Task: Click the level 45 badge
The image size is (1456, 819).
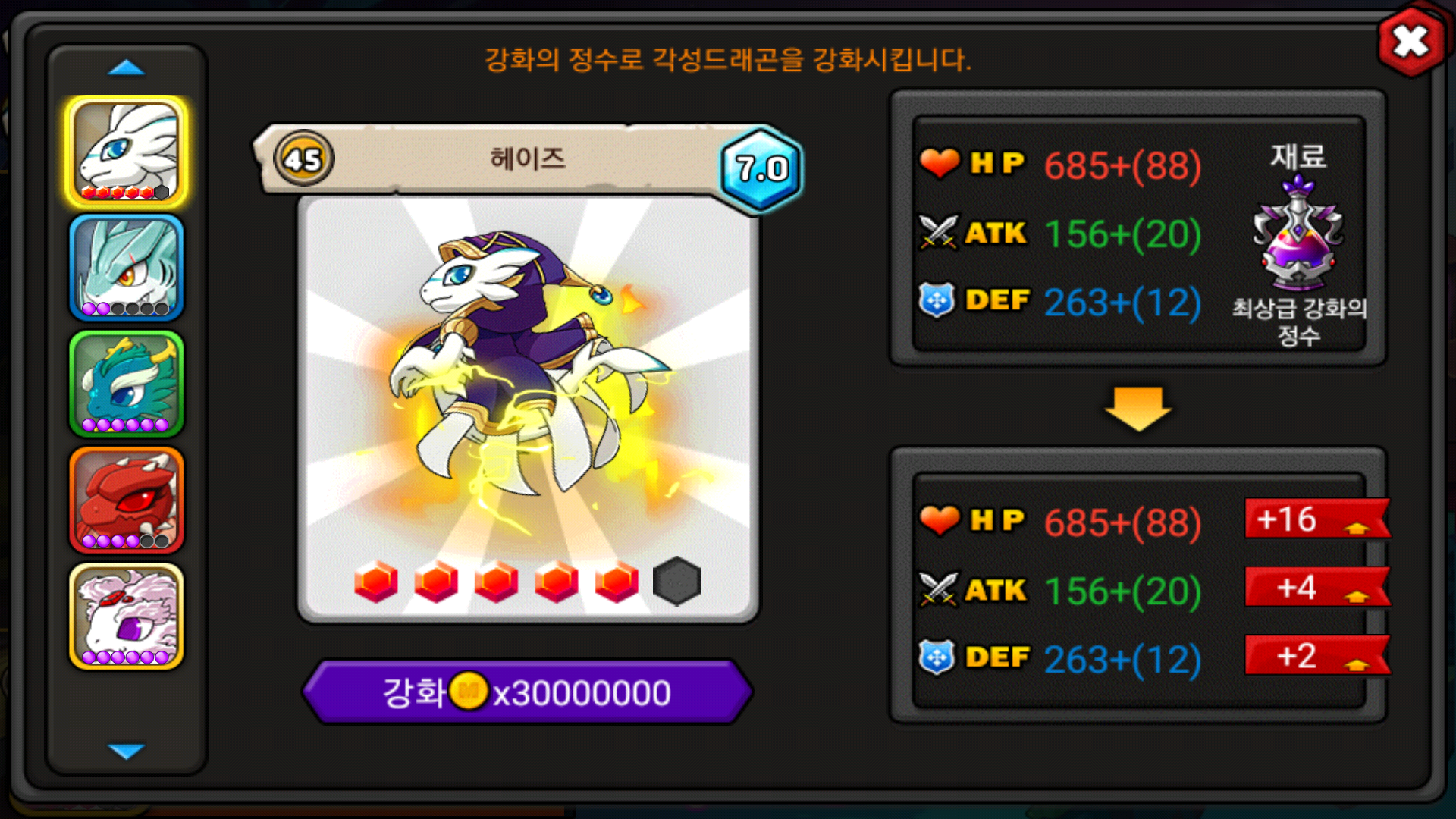Action: coord(303,159)
